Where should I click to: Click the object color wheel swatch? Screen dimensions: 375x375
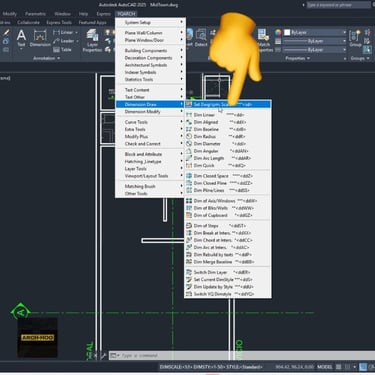click(278, 32)
